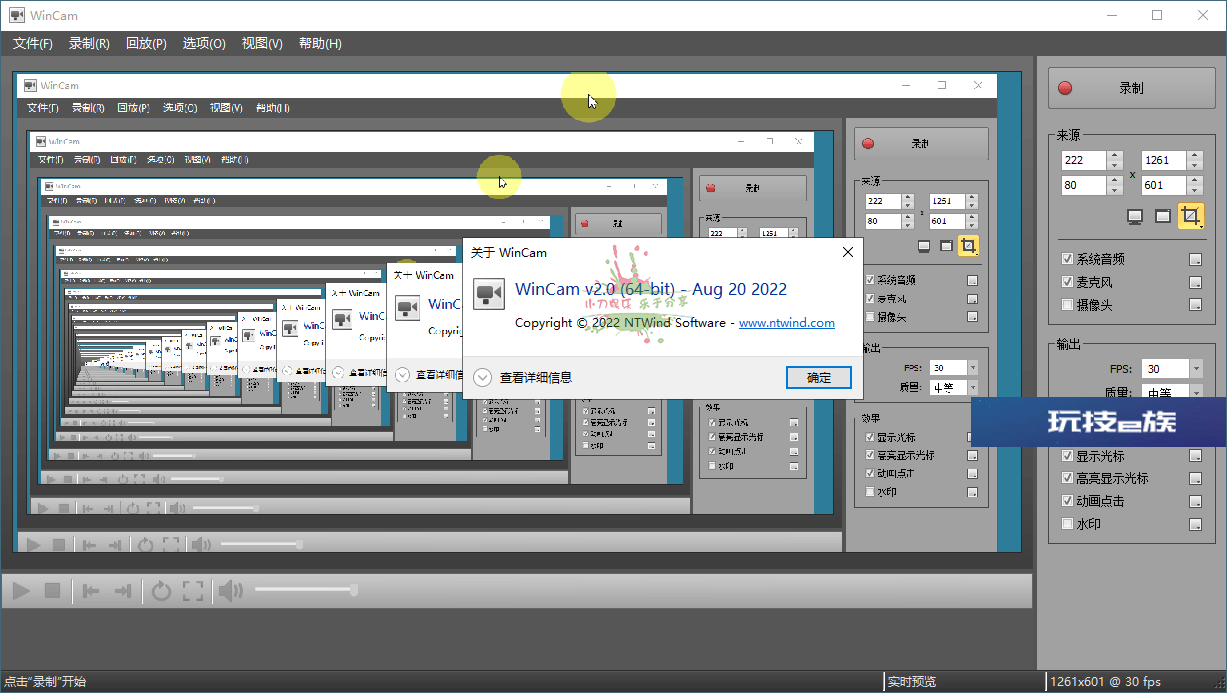Increase the 222 source value with up arrow

[1114, 156]
